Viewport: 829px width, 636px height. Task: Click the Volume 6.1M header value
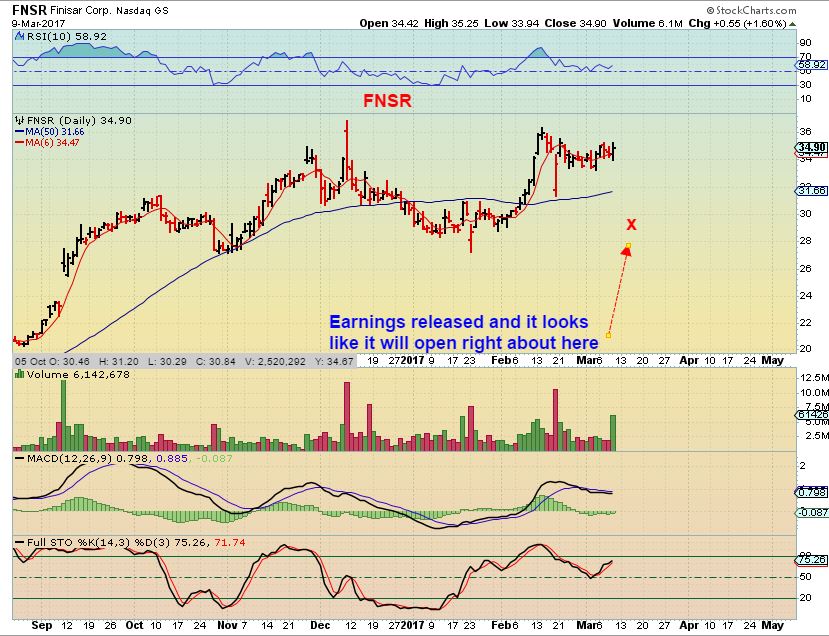648,23
